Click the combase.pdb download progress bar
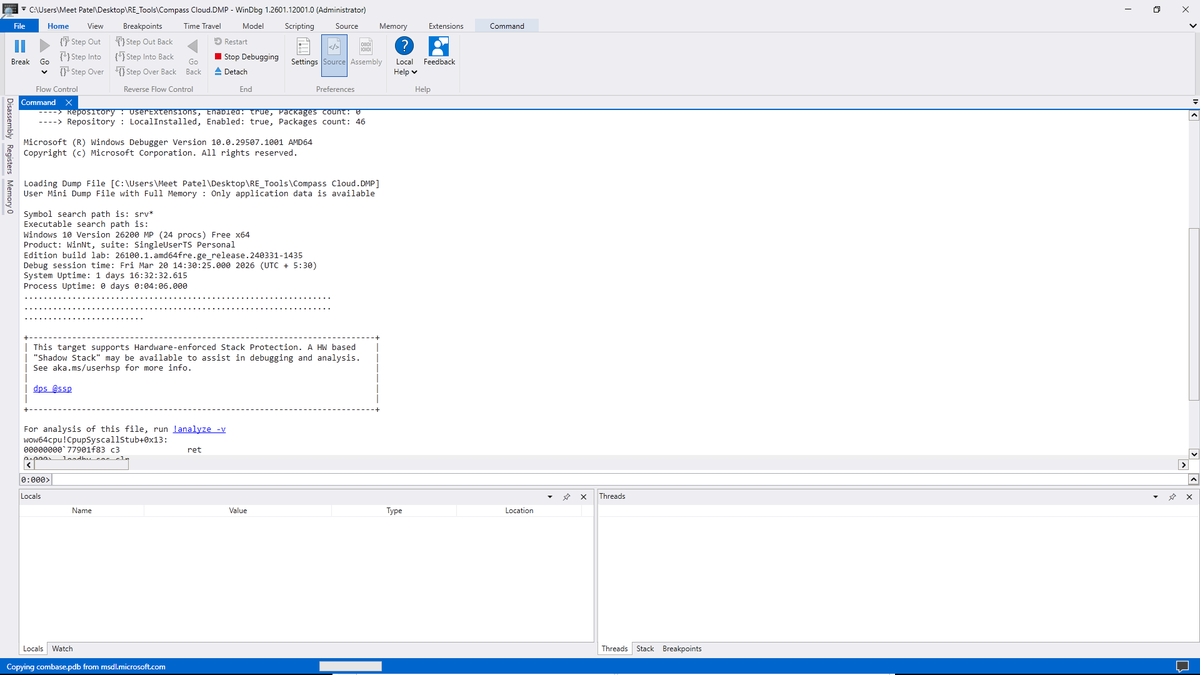 [350, 666]
